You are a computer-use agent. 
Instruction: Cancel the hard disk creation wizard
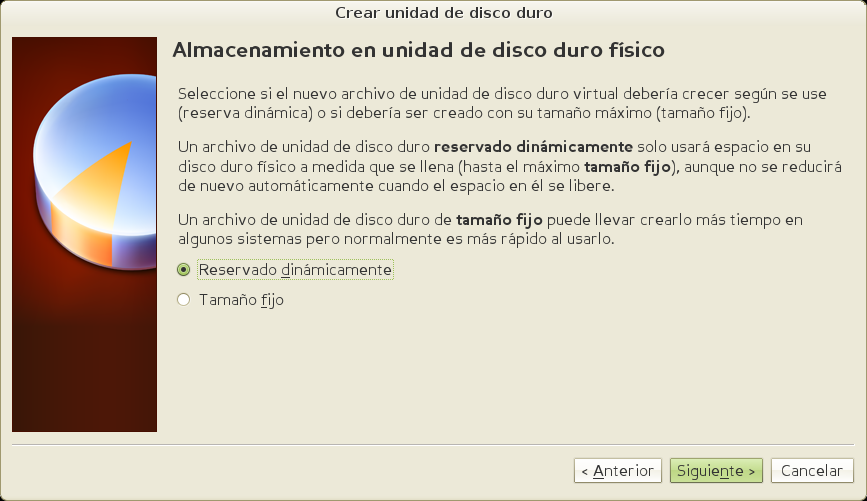[812, 471]
